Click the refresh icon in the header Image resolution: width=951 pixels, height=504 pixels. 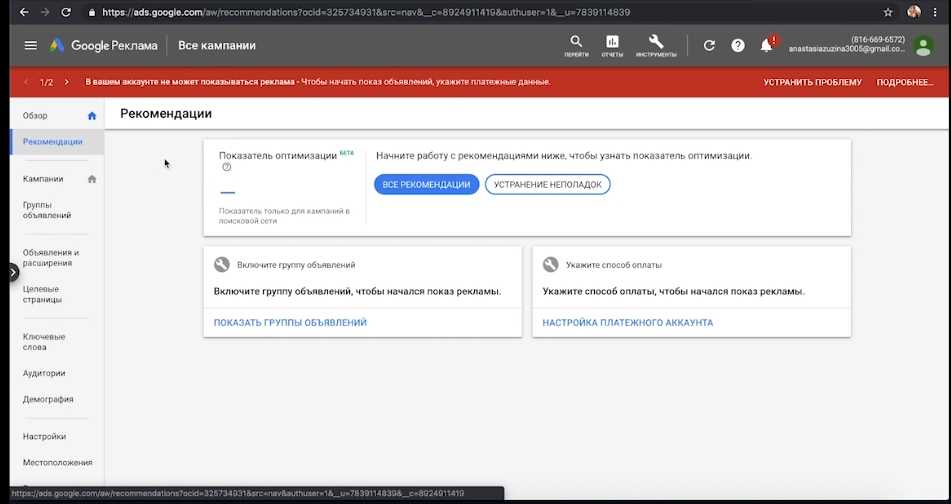tap(709, 45)
